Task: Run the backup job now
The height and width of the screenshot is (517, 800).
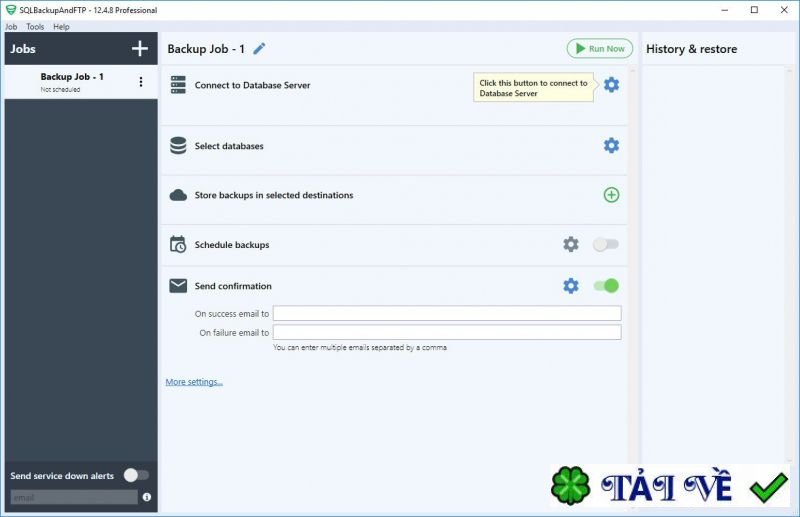Action: [x=599, y=48]
